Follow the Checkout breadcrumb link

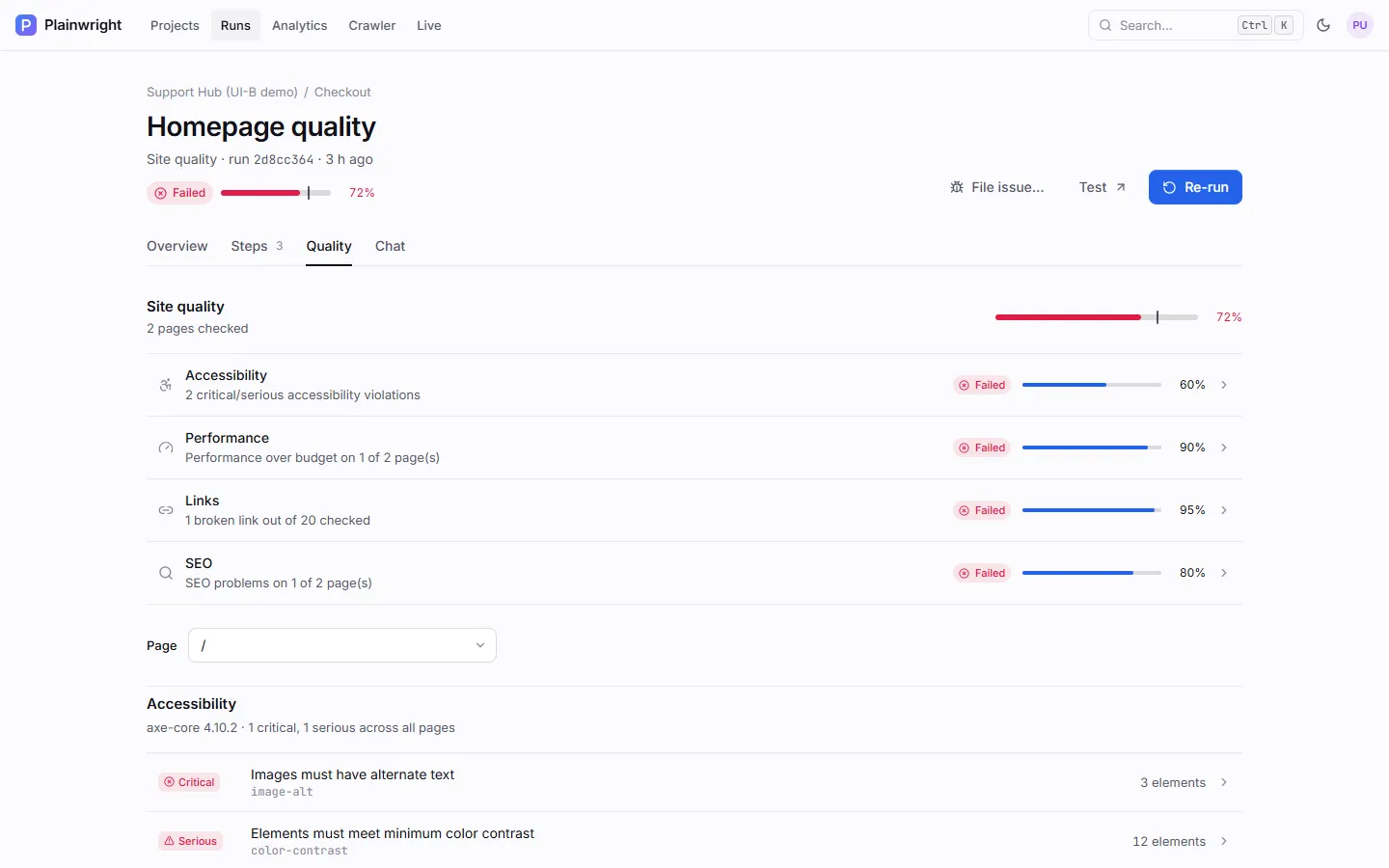pyautogui.click(x=342, y=92)
